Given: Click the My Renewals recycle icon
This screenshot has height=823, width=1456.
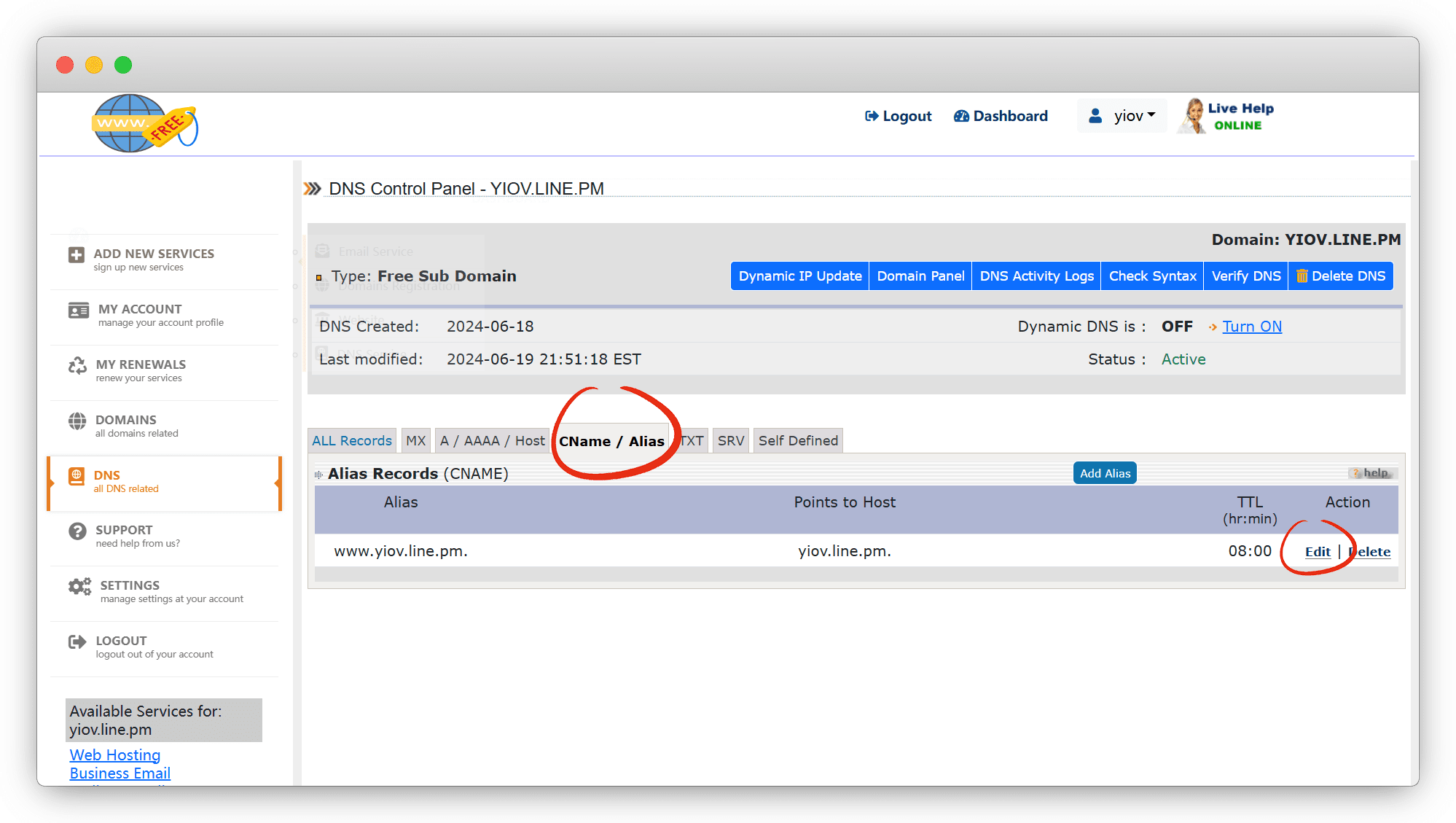Looking at the screenshot, I should pos(77,366).
